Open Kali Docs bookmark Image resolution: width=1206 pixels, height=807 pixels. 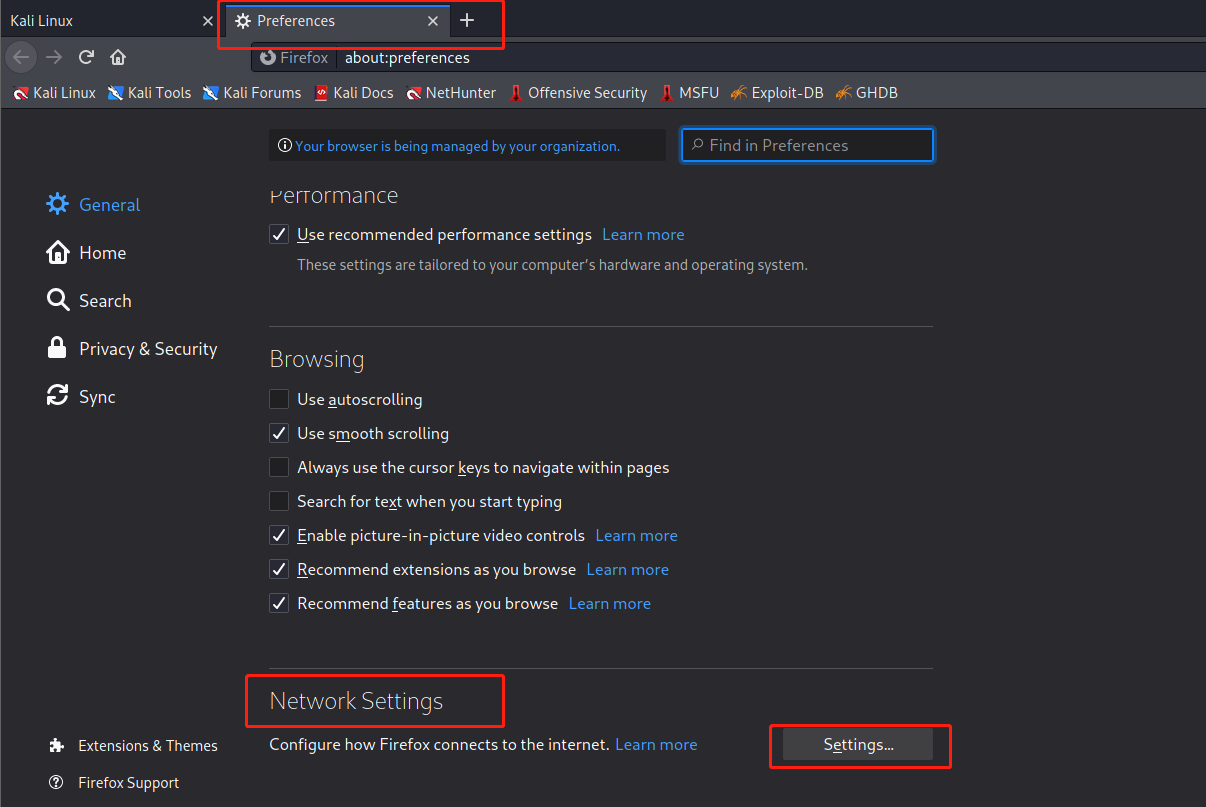353,93
